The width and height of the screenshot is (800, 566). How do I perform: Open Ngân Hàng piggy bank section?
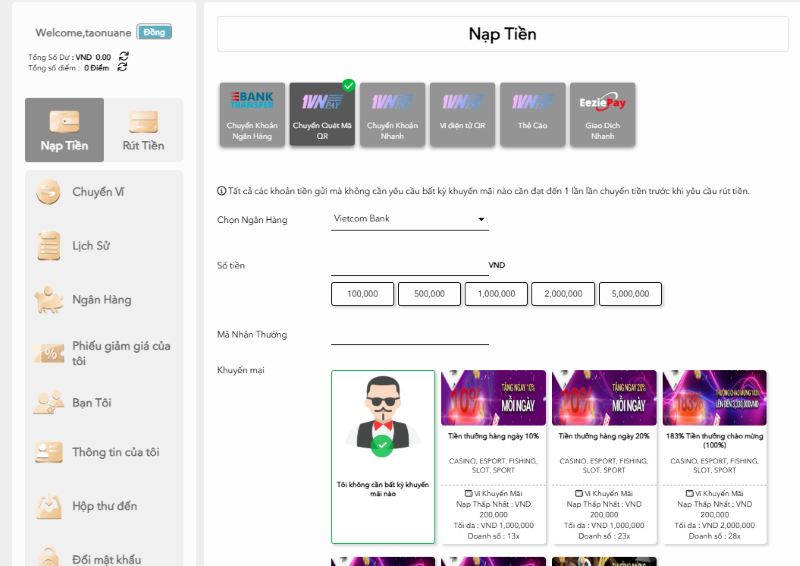(x=101, y=299)
